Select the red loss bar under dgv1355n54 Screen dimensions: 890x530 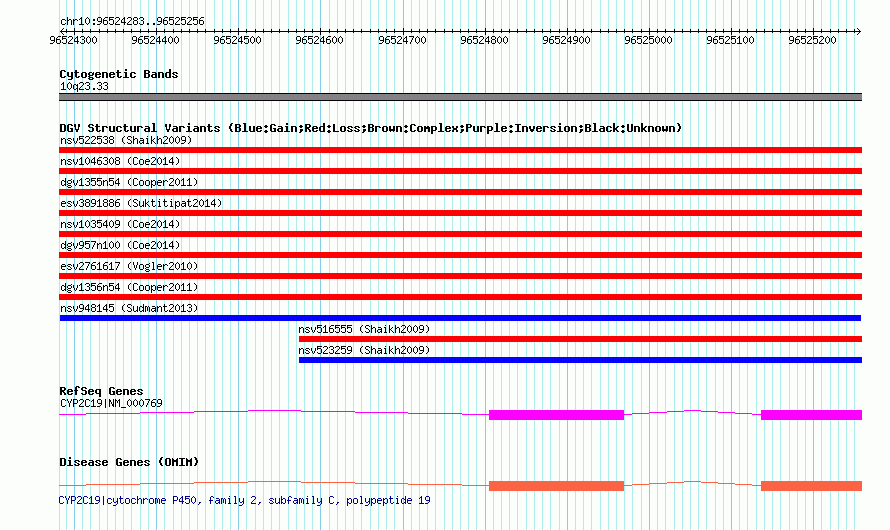pos(460,192)
